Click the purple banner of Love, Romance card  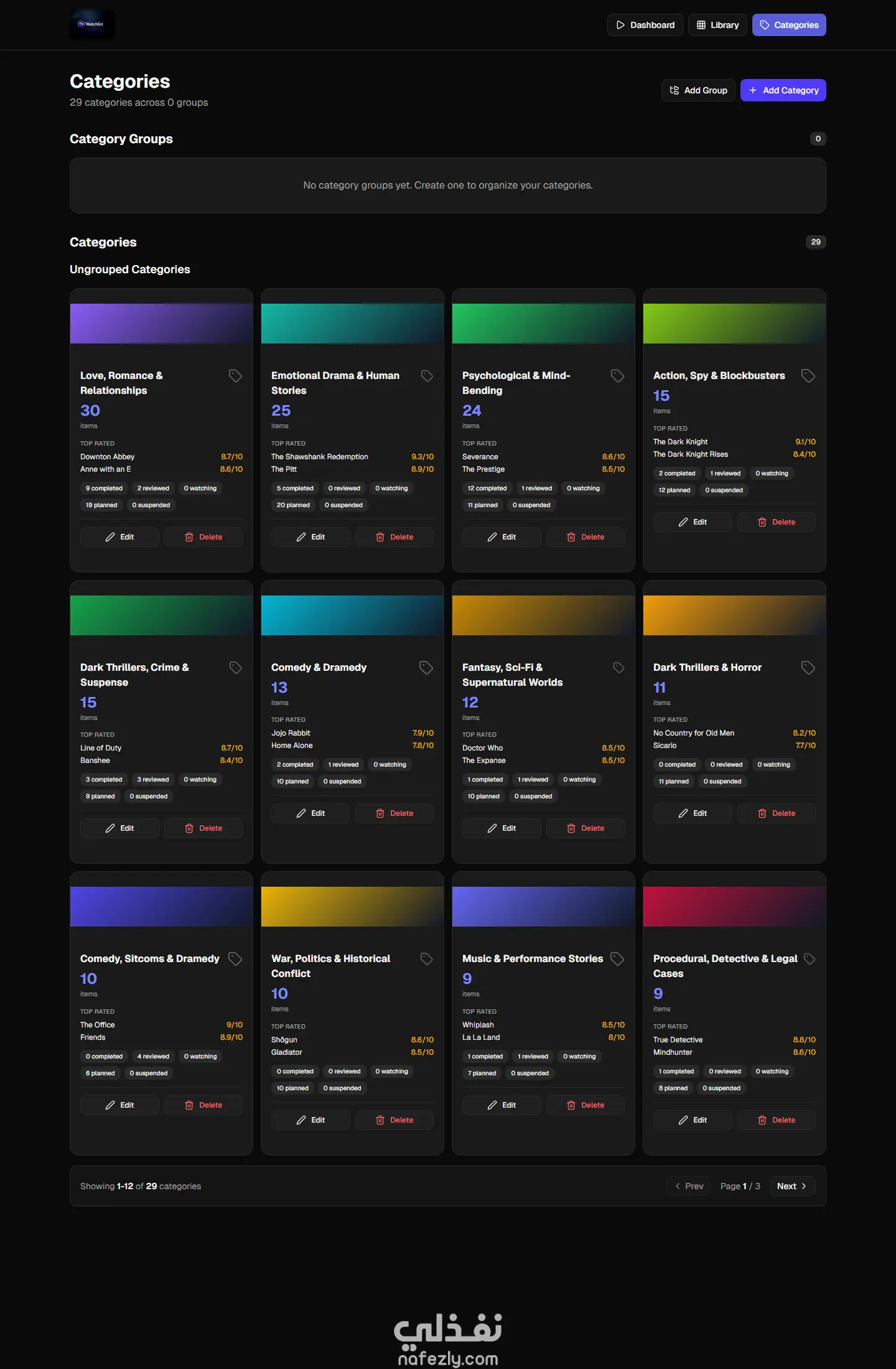point(161,324)
